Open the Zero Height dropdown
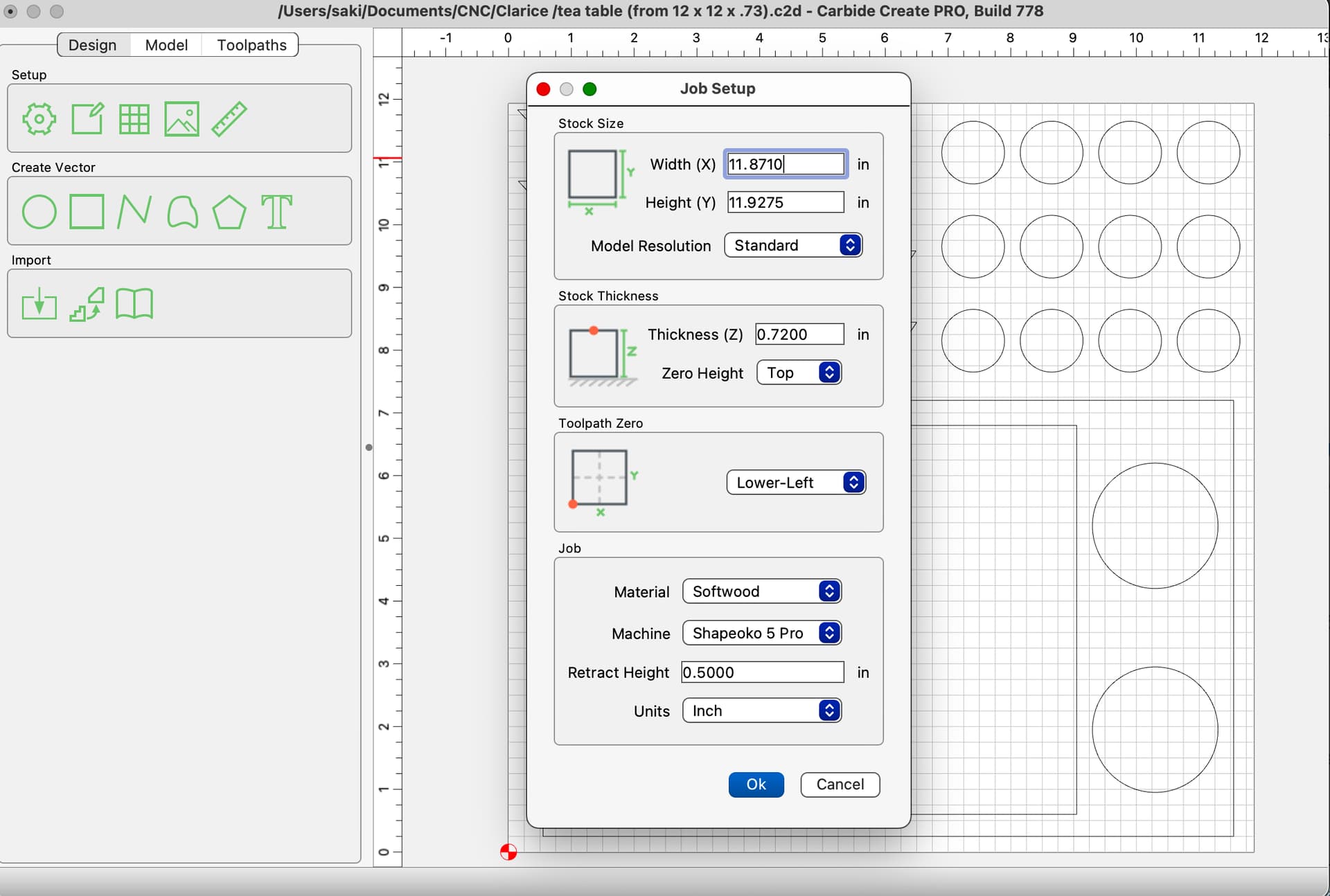The image size is (1330, 896). pyautogui.click(x=799, y=373)
